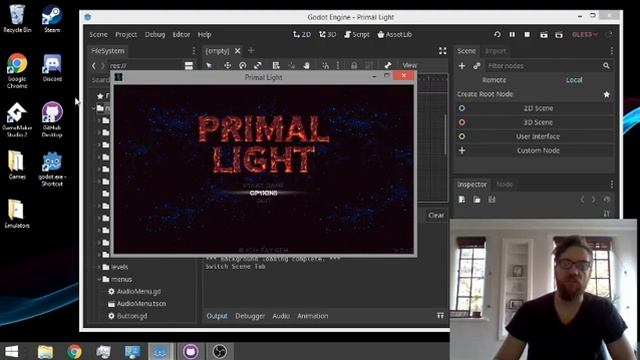Stop the running scene

[x=527, y=35]
